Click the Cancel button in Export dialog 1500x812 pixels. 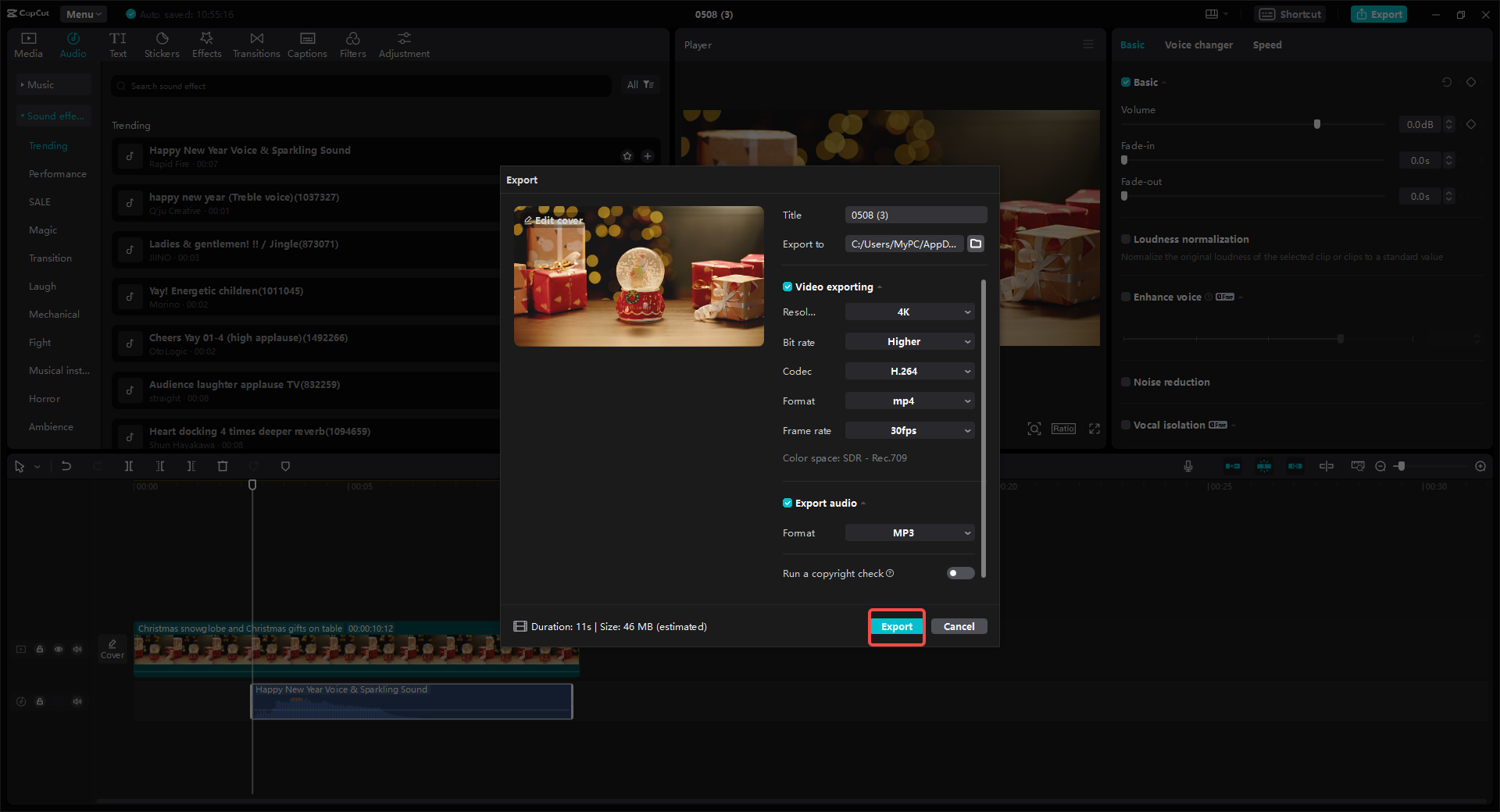point(959,626)
